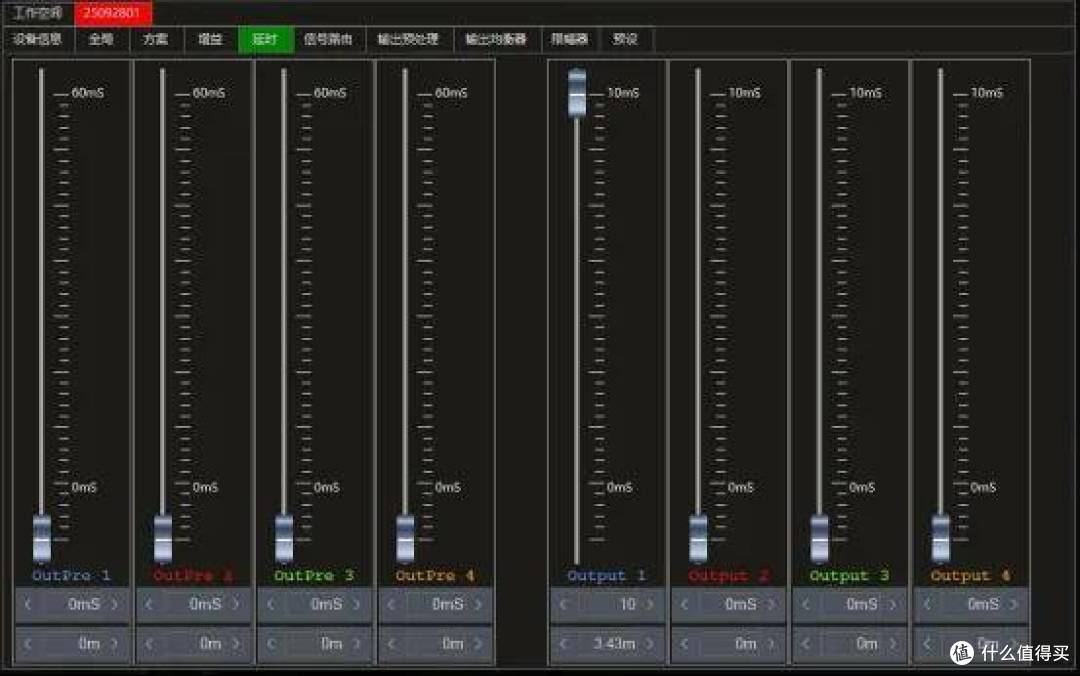The height and width of the screenshot is (676, 1080).
Task: Open the 工作空间 workspace tab
Action: 38,12
